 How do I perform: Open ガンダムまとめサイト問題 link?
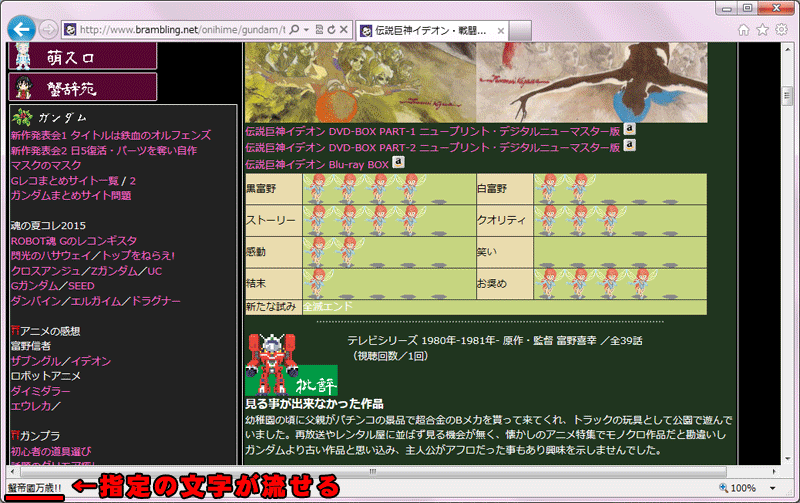[71, 195]
